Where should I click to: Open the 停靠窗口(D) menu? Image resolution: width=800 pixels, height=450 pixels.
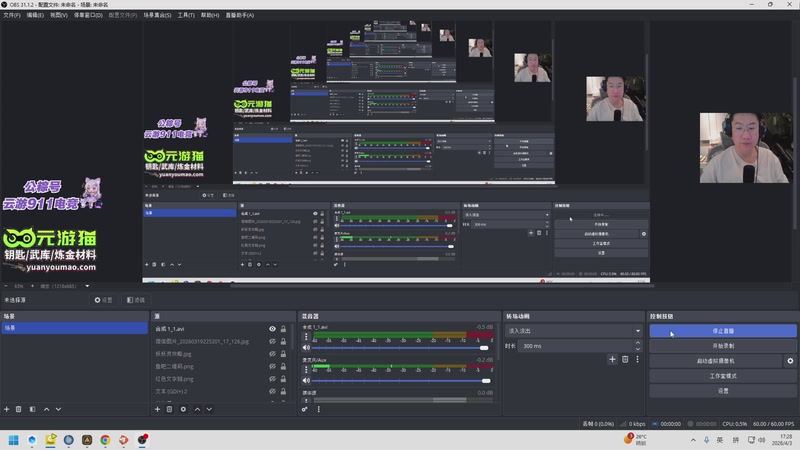pyautogui.click(x=88, y=15)
